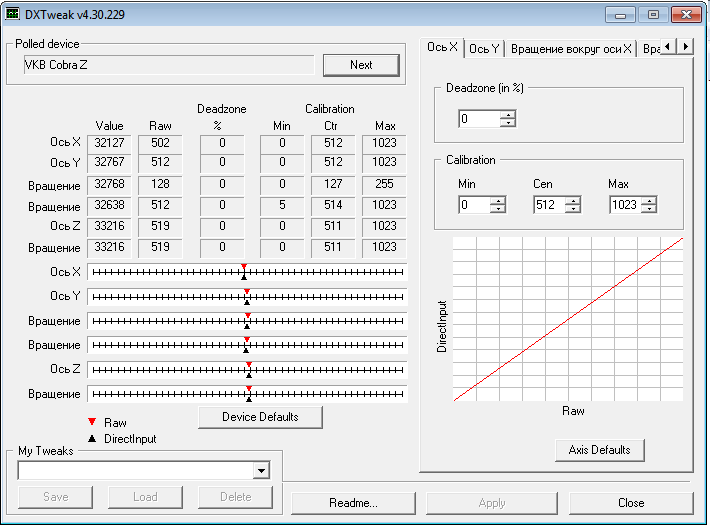Decrease Calibration Min with down arrow

[x=498, y=209]
